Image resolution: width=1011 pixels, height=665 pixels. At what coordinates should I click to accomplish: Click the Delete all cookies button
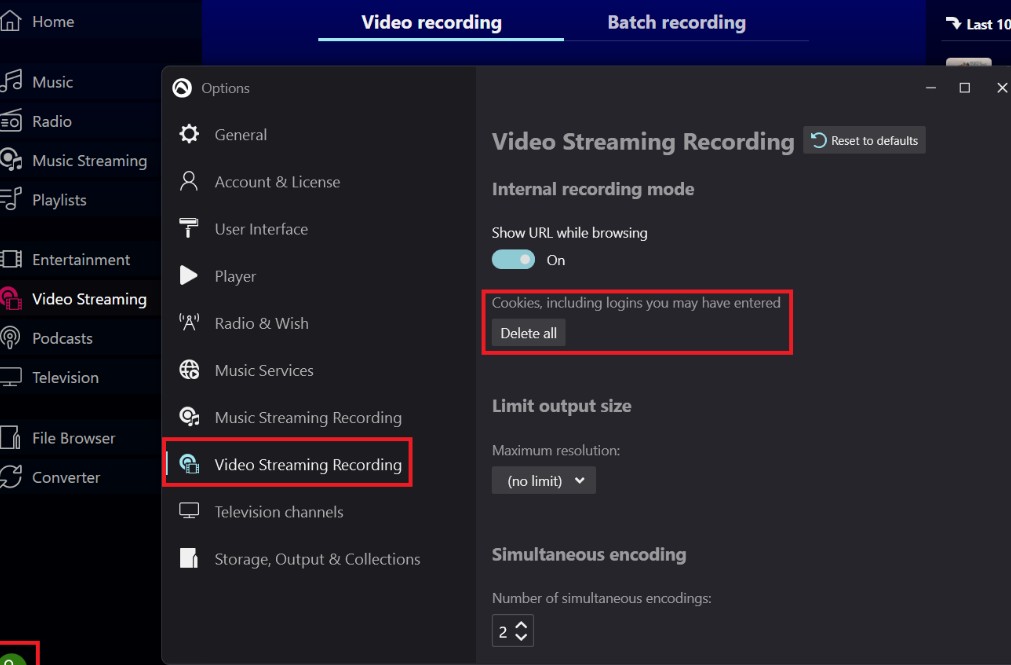click(528, 333)
